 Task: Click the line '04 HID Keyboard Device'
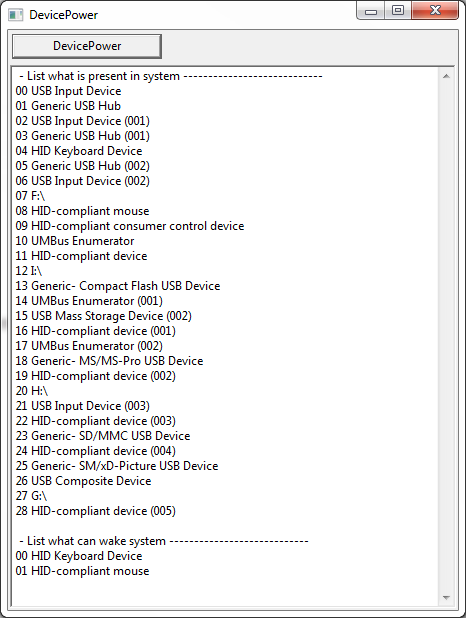click(79, 151)
